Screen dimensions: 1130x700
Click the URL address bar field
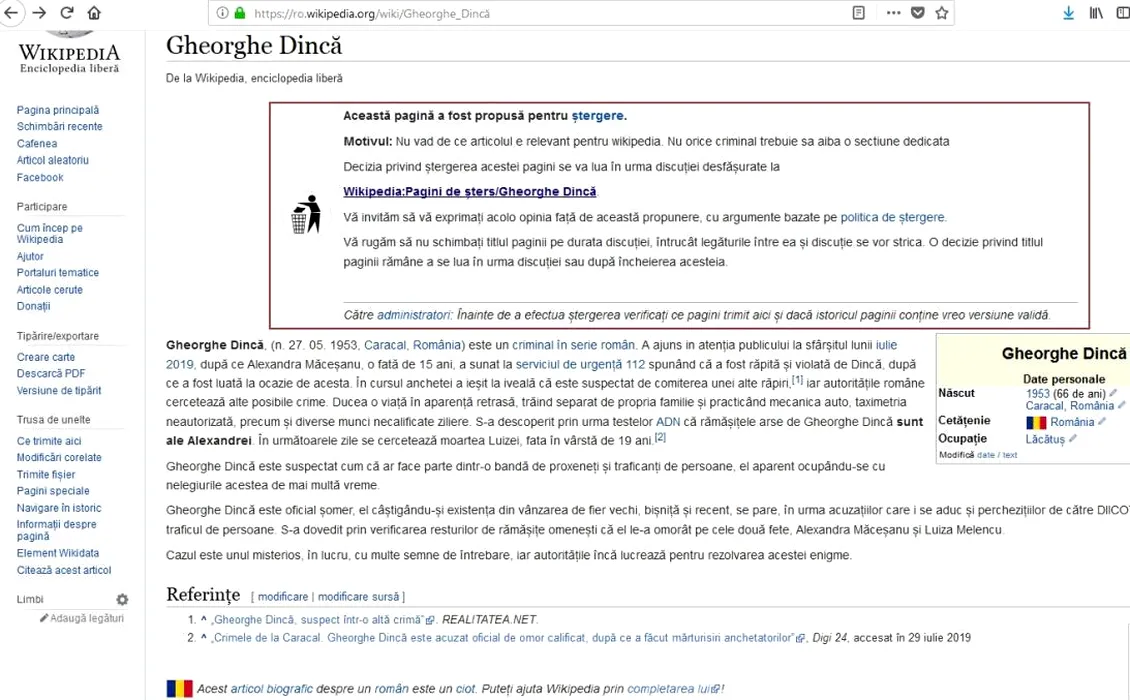(540, 14)
